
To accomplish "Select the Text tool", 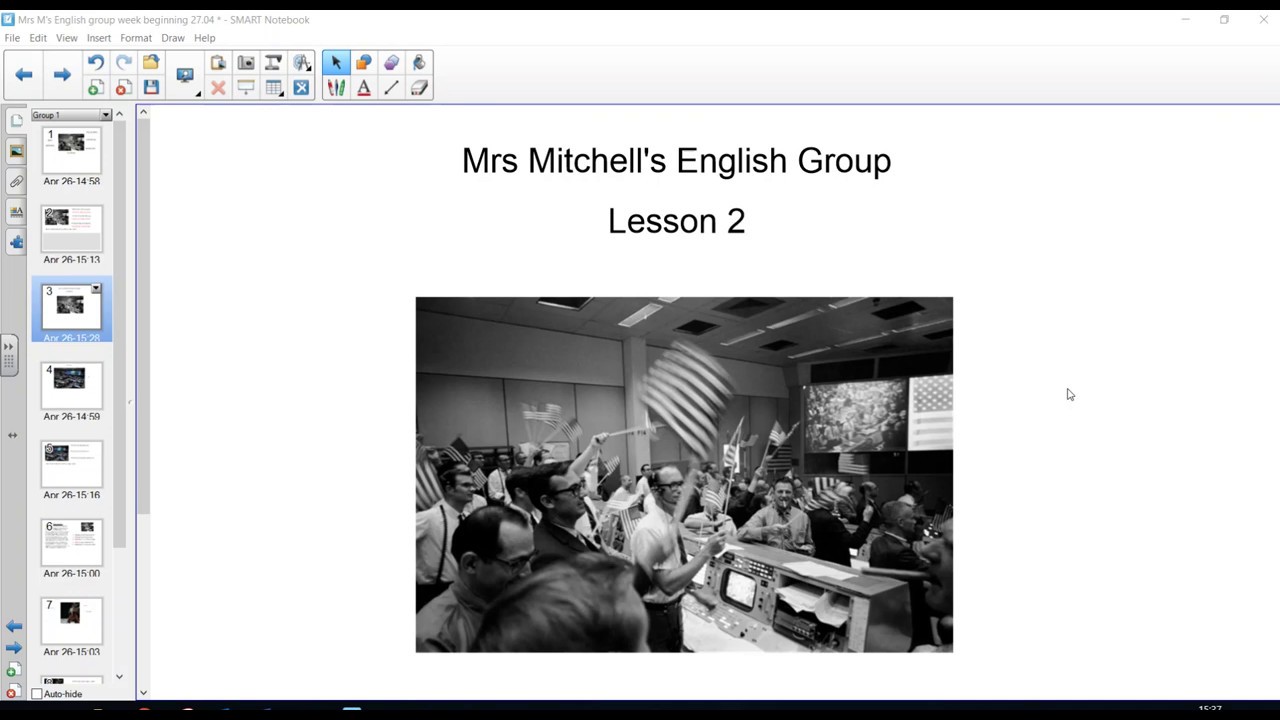I will pos(364,88).
